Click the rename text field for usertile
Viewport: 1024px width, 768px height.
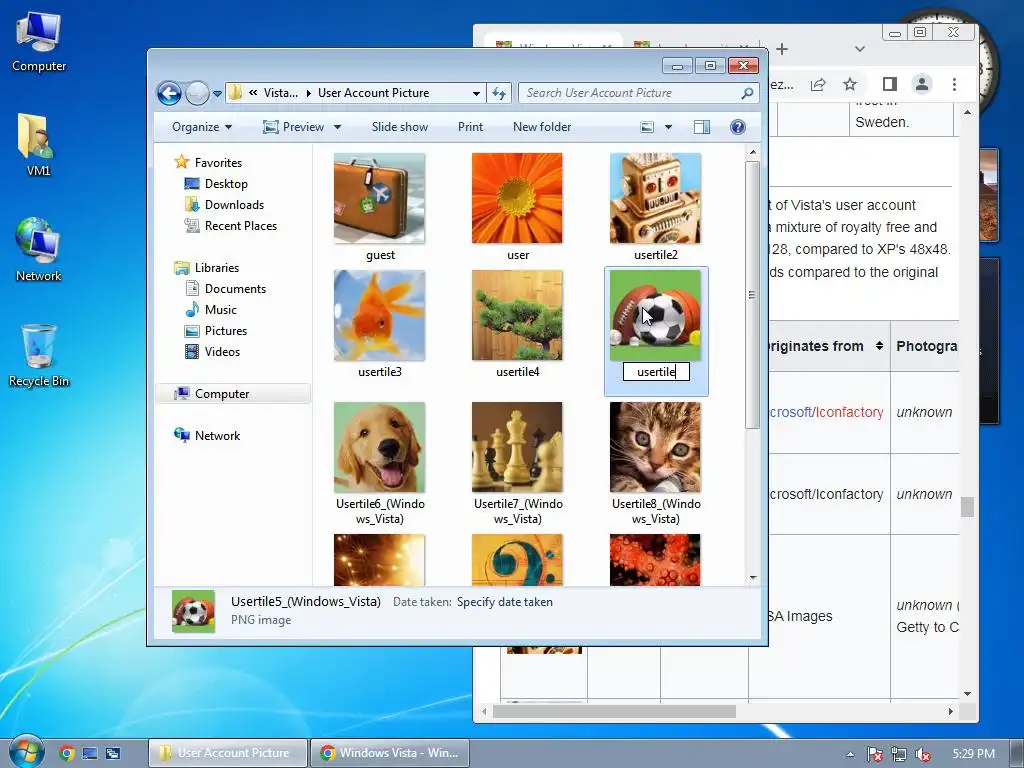pos(656,372)
